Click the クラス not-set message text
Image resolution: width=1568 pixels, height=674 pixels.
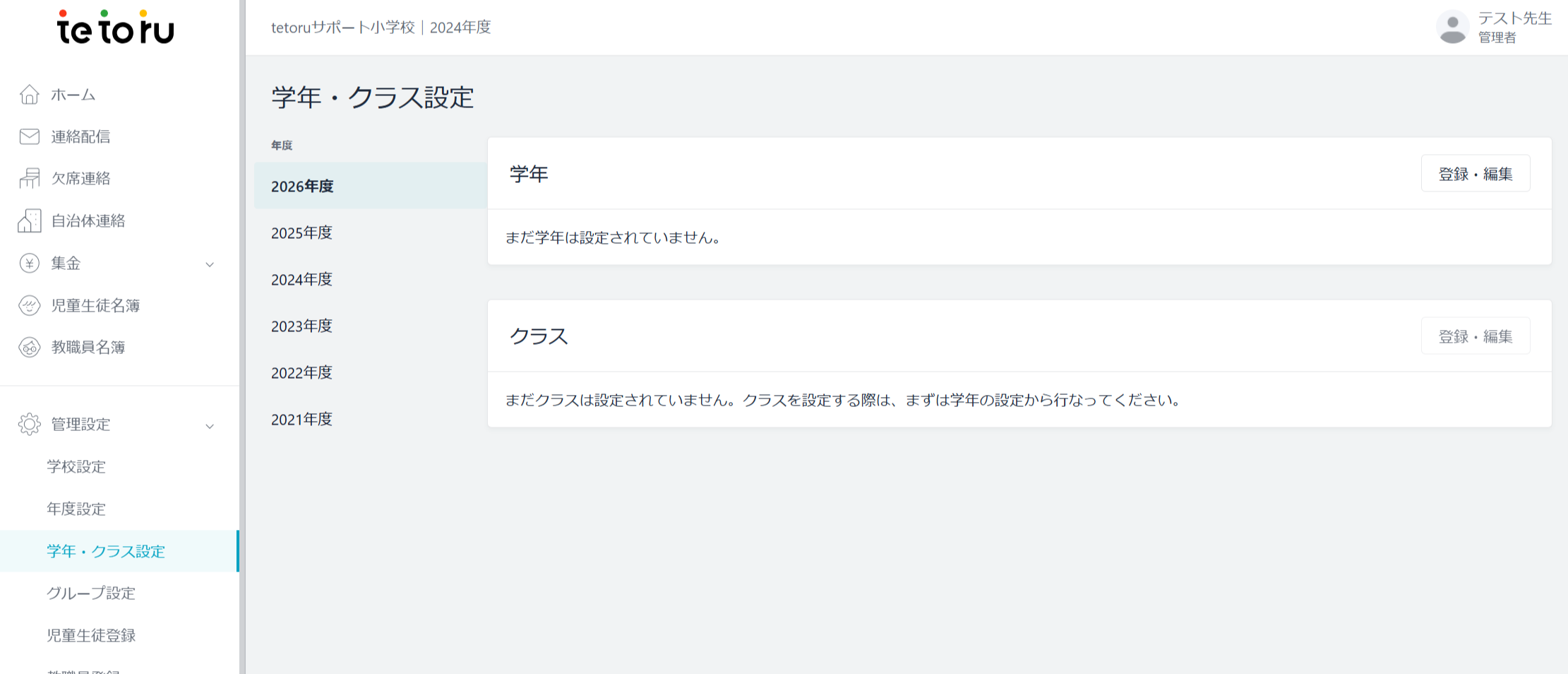(x=844, y=400)
